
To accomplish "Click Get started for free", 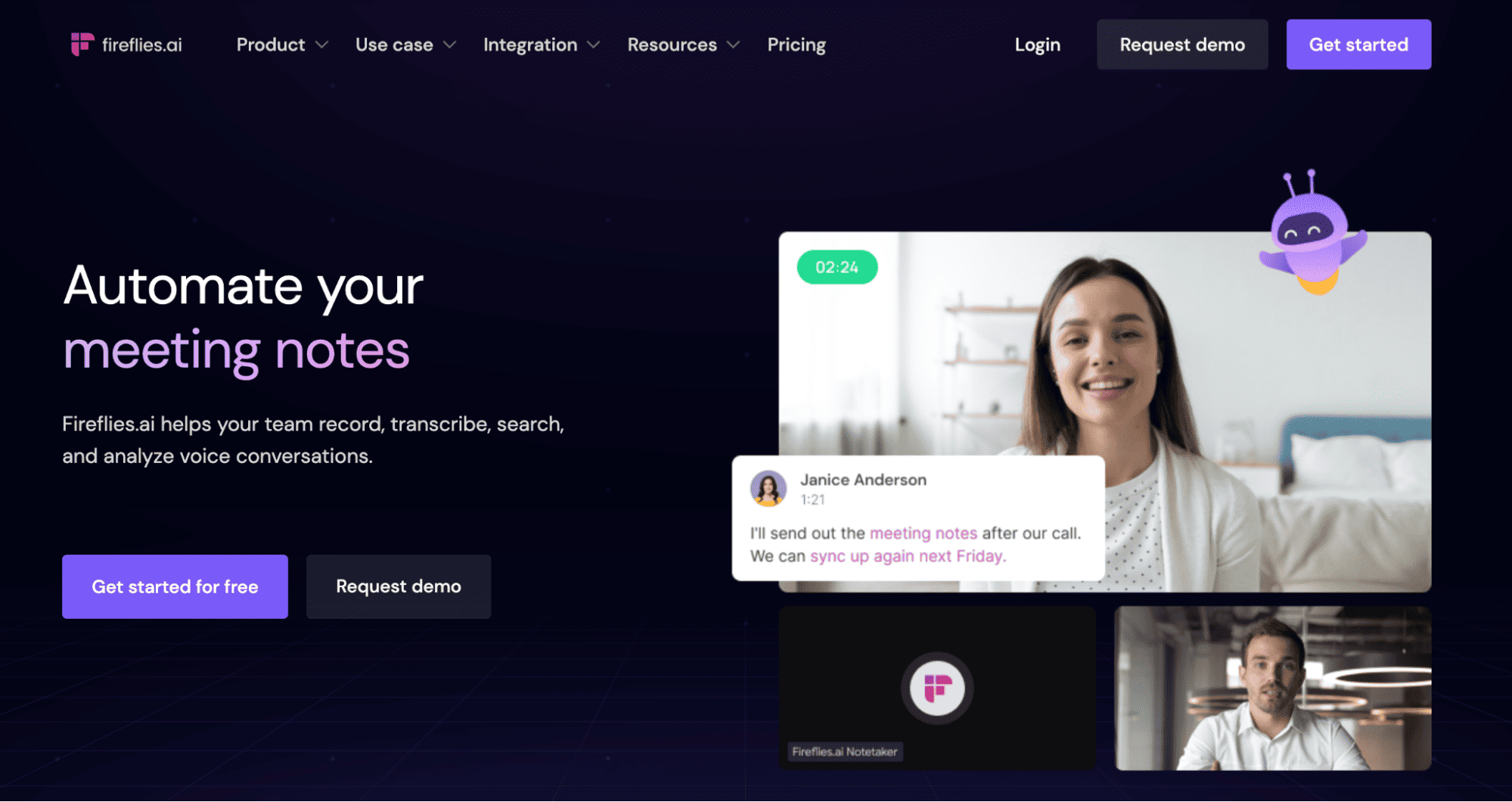I will pyautogui.click(x=175, y=586).
